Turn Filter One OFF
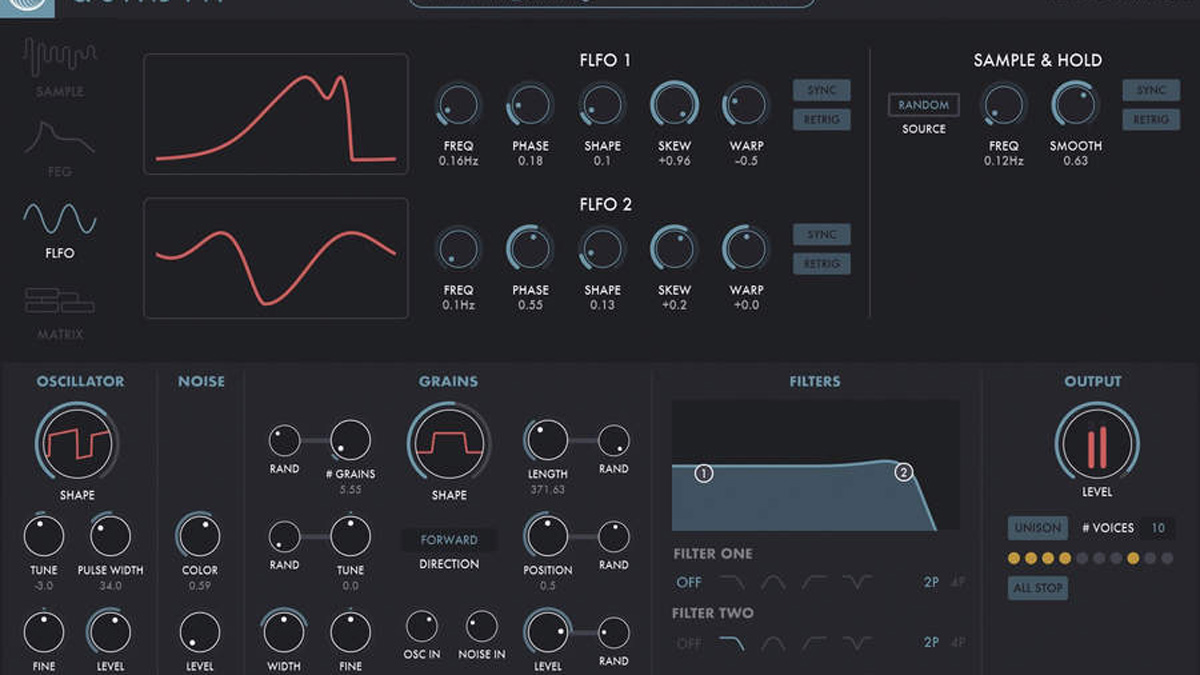The height and width of the screenshot is (675, 1200). pyautogui.click(x=689, y=581)
